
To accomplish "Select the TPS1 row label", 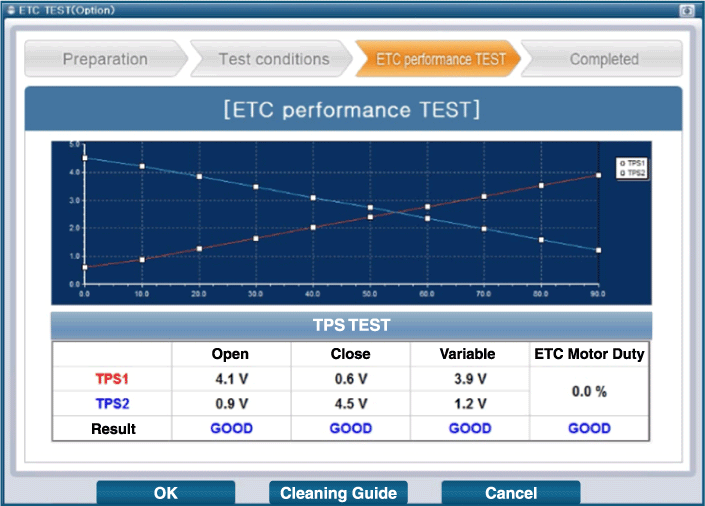I will [x=112, y=379].
